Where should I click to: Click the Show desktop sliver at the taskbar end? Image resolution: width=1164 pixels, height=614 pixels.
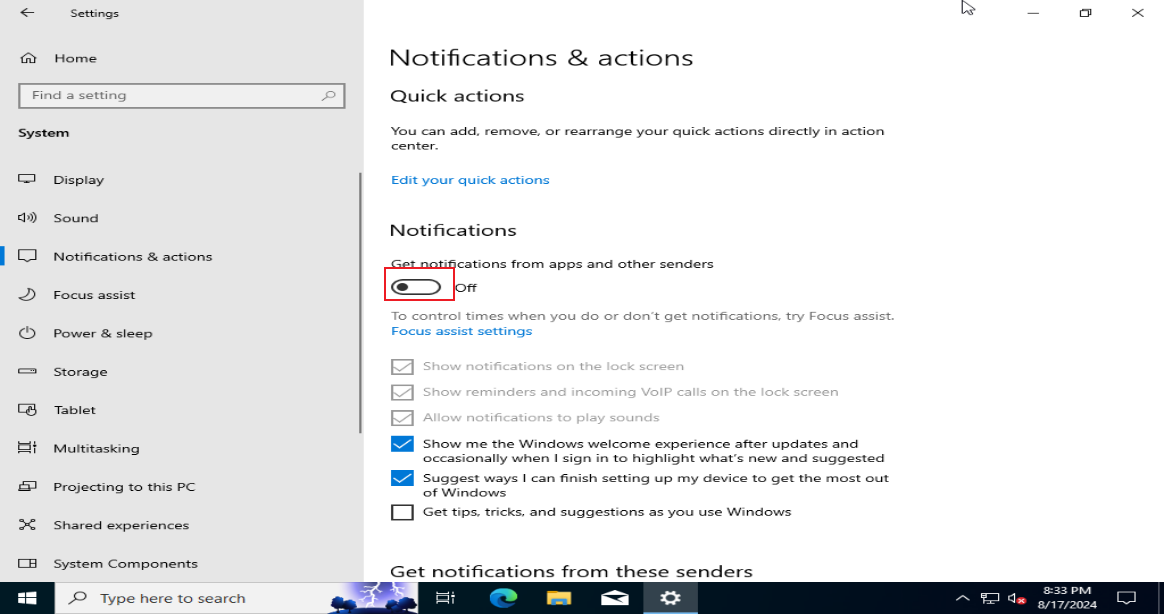pyautogui.click(x=1160, y=598)
